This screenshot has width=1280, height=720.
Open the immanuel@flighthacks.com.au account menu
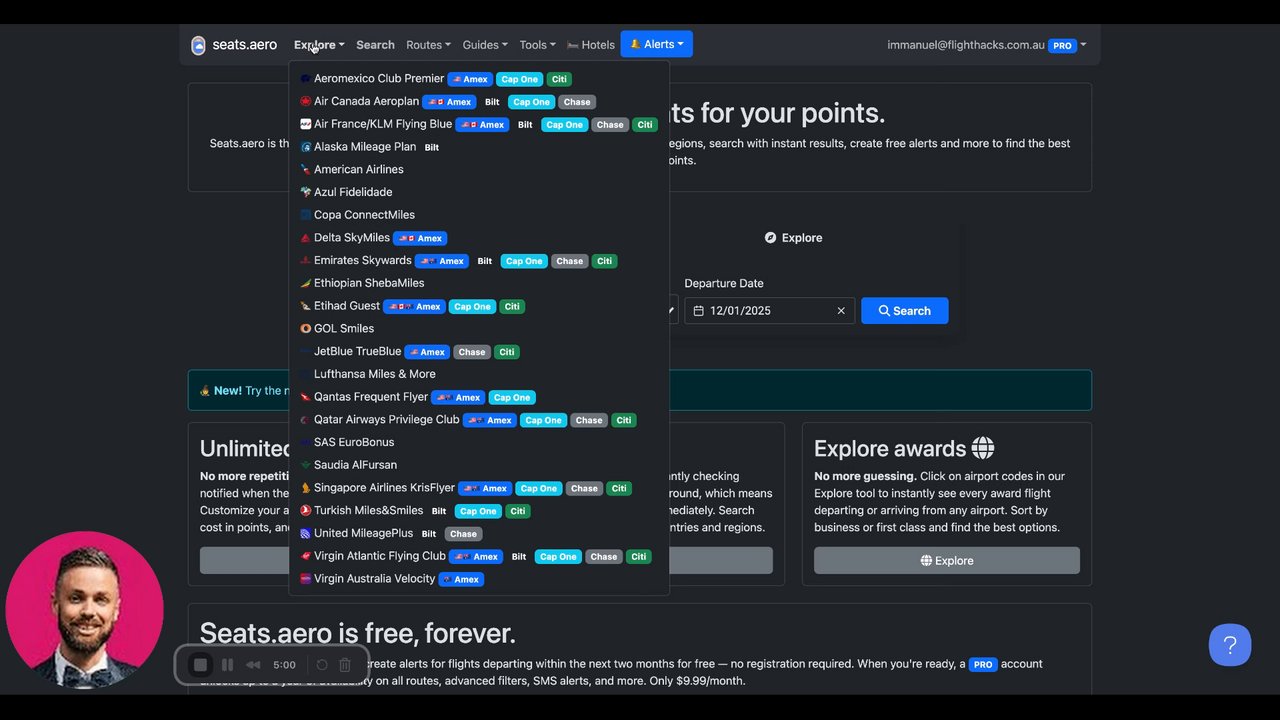(x=986, y=45)
